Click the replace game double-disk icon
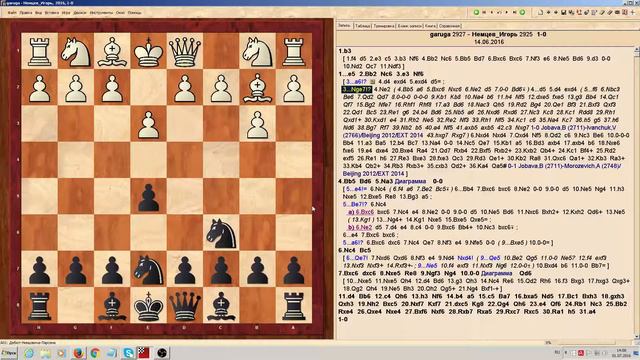This screenshot has height=360, width=640. click(571, 12)
